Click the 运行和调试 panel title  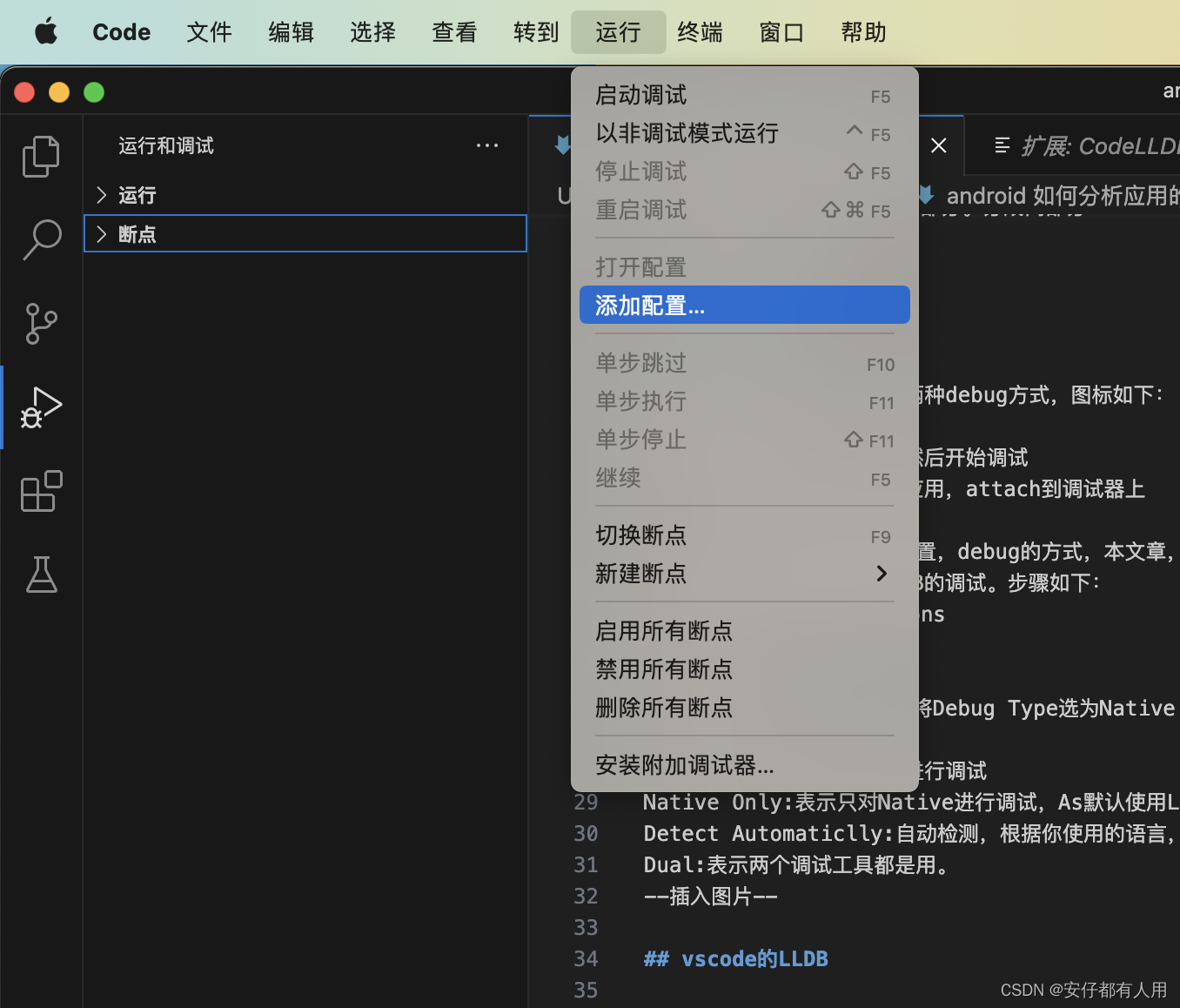coord(166,145)
